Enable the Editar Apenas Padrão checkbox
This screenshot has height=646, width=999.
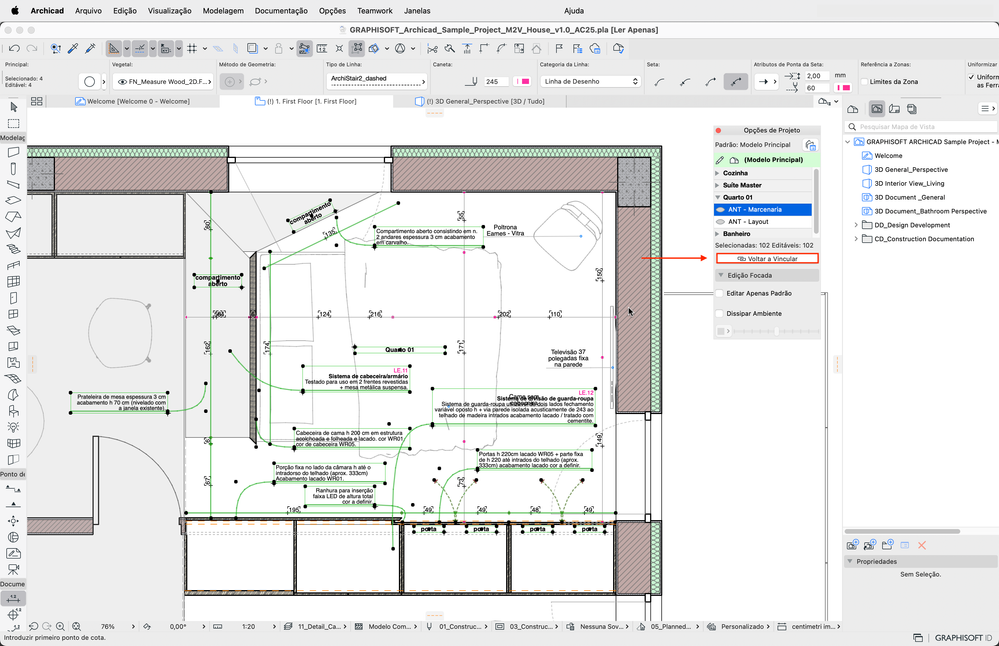pos(720,294)
